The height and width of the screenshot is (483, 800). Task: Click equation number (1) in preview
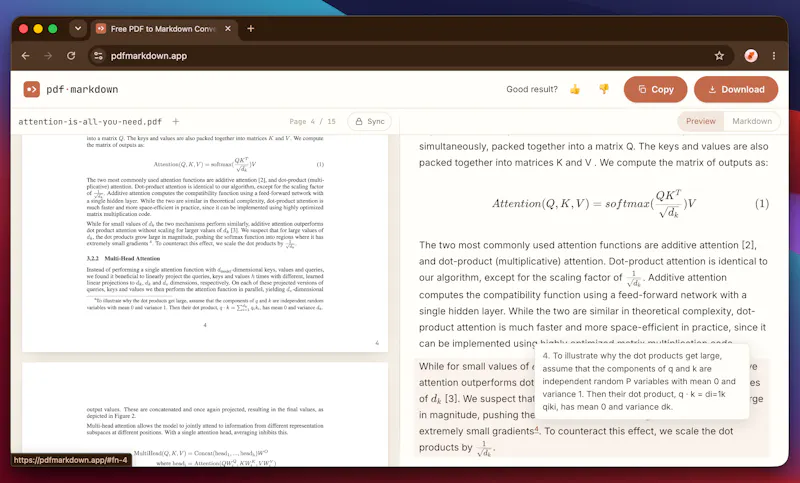(762, 204)
